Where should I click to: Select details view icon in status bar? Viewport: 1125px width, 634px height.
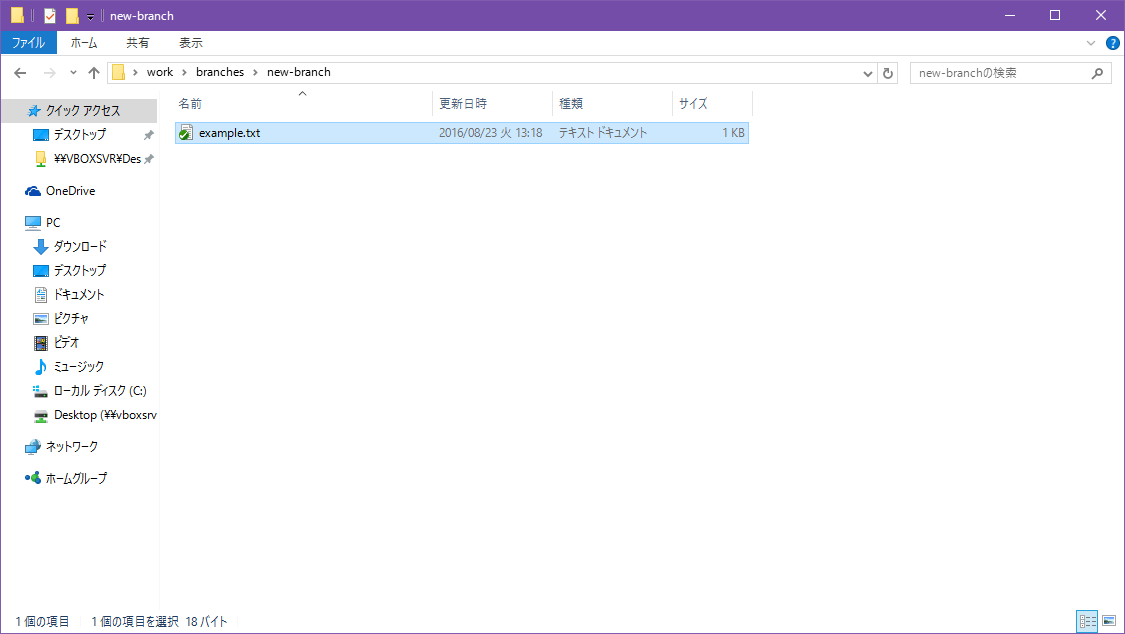(1088, 622)
